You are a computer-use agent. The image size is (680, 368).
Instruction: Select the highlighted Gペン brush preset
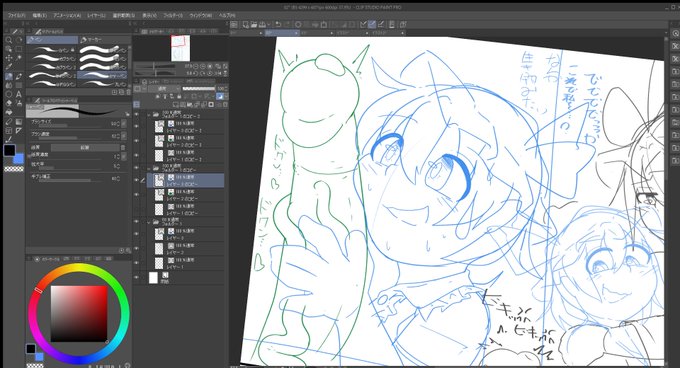click(x=103, y=75)
